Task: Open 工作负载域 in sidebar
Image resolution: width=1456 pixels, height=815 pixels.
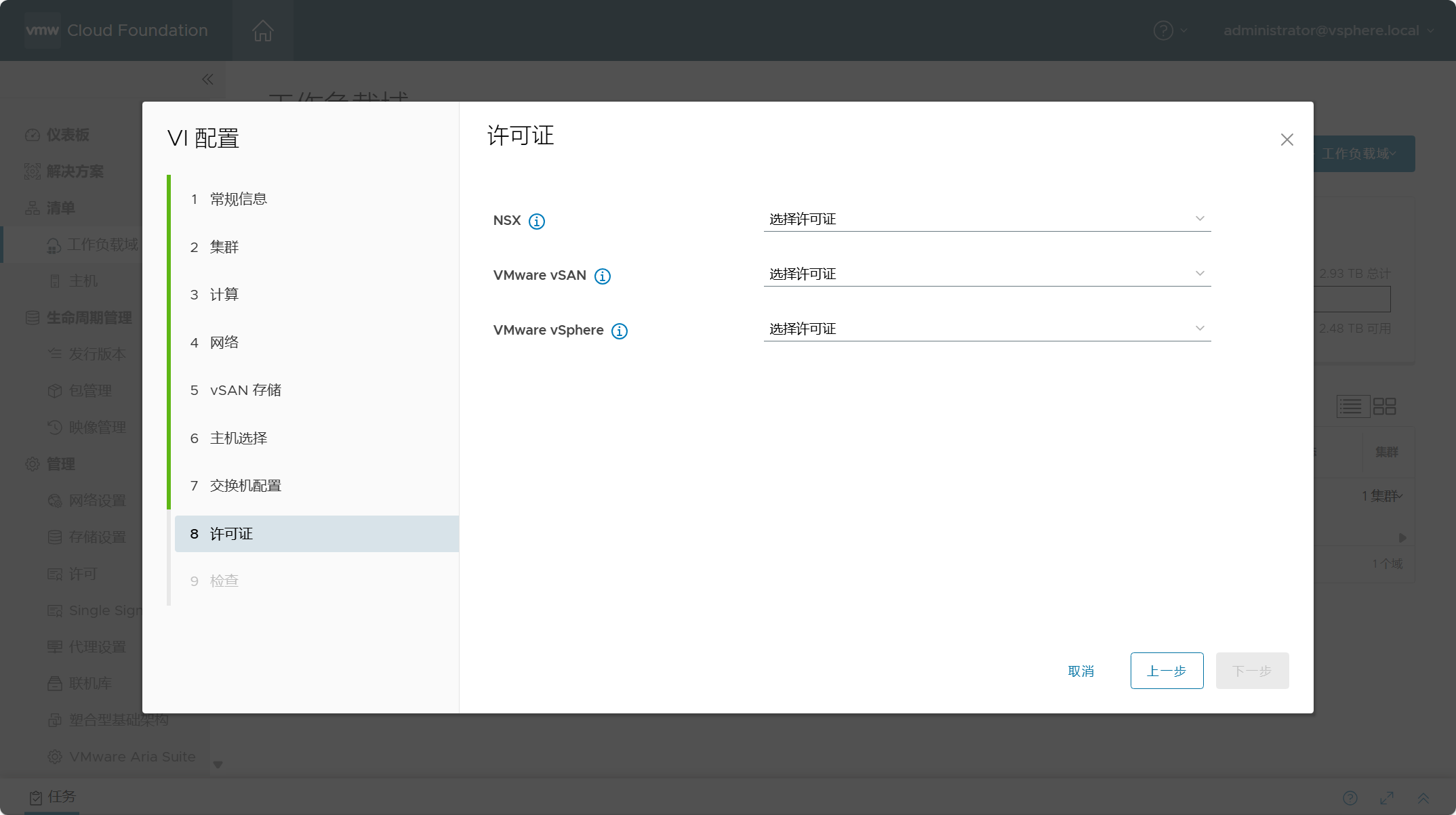Action: pyautogui.click(x=103, y=245)
